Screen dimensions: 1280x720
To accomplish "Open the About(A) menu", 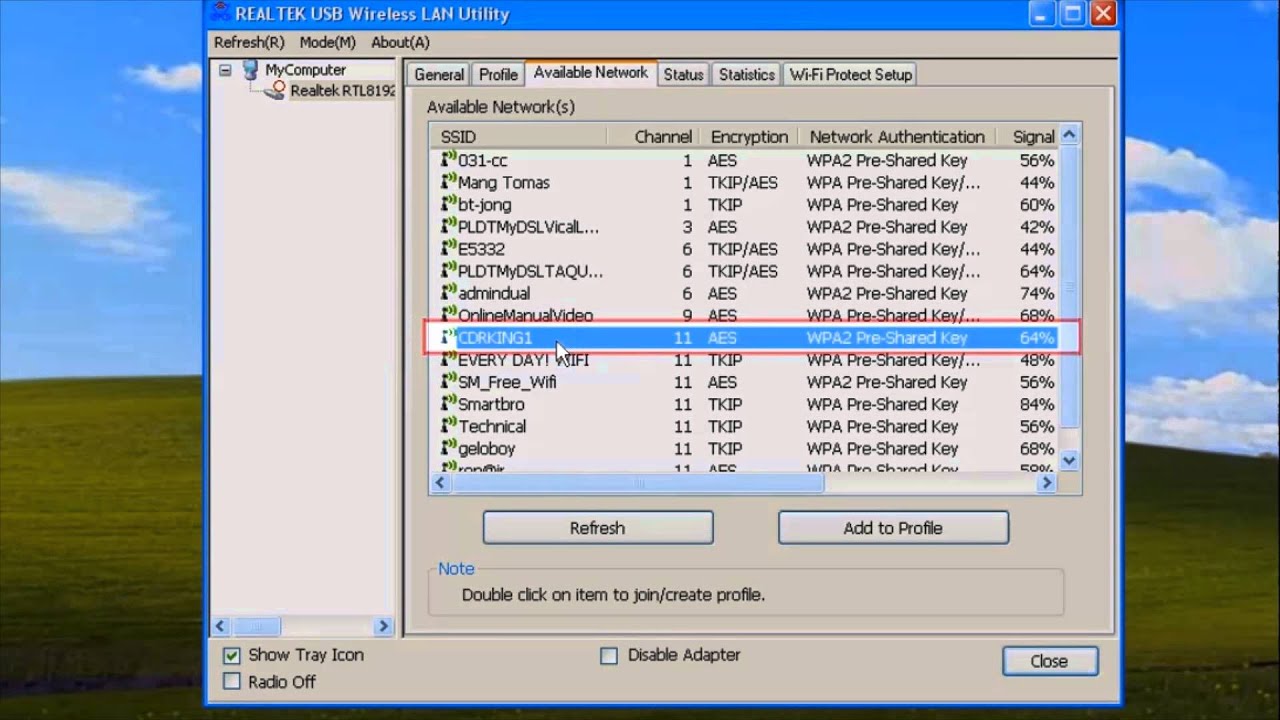I will [400, 42].
